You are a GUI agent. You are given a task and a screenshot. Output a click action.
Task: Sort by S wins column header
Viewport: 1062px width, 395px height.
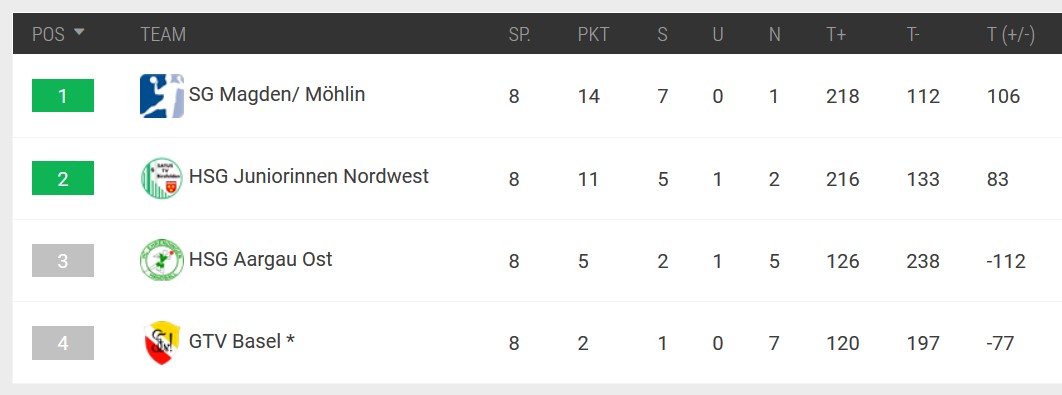point(662,34)
